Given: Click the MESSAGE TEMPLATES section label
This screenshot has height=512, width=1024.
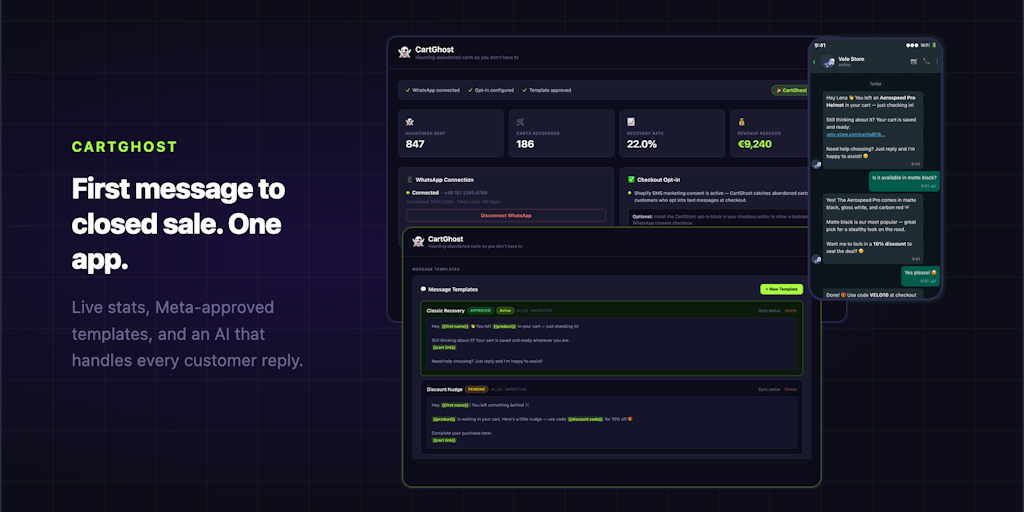Looking at the screenshot, I should [x=436, y=269].
